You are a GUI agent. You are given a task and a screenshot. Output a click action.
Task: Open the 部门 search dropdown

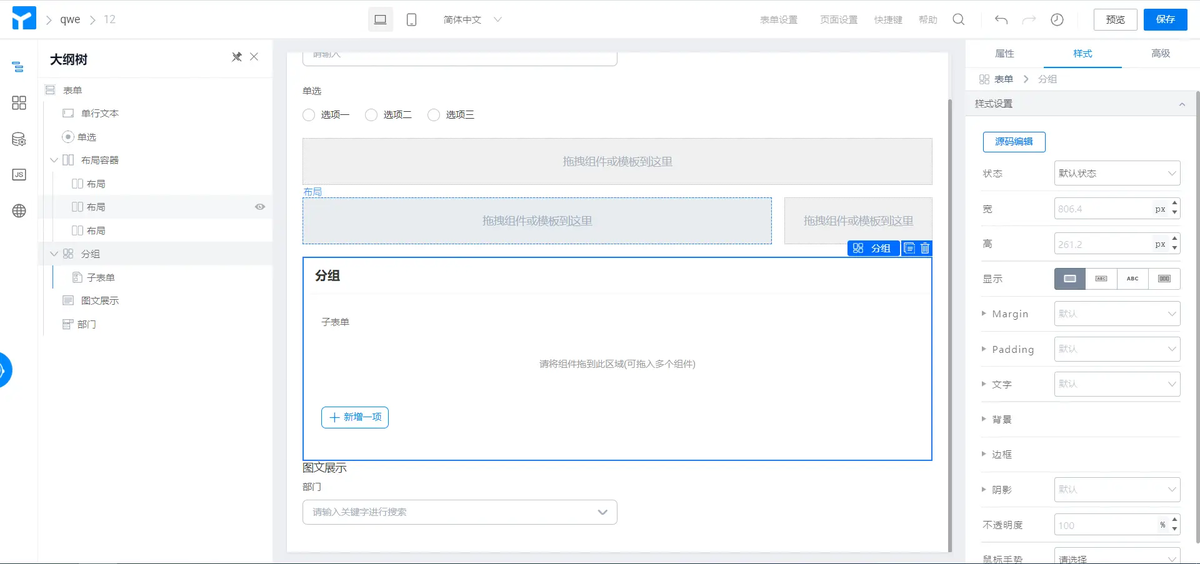(x=460, y=512)
